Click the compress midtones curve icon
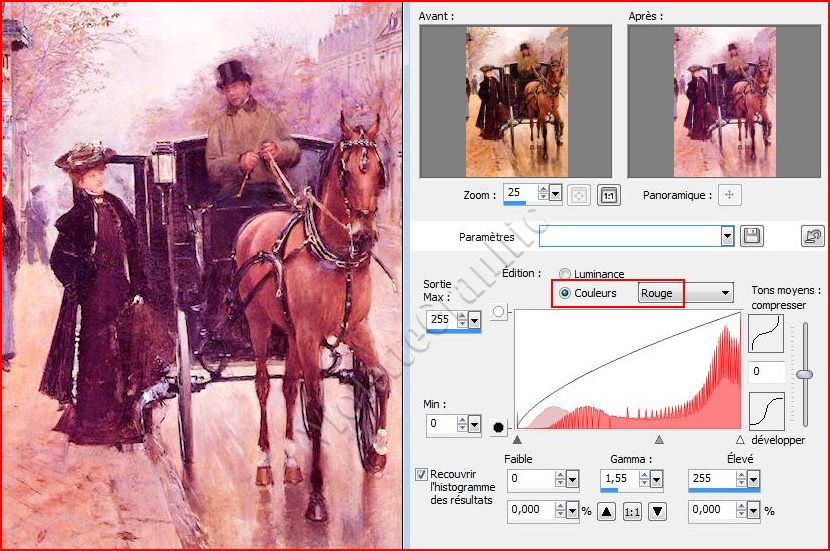 coord(765,334)
